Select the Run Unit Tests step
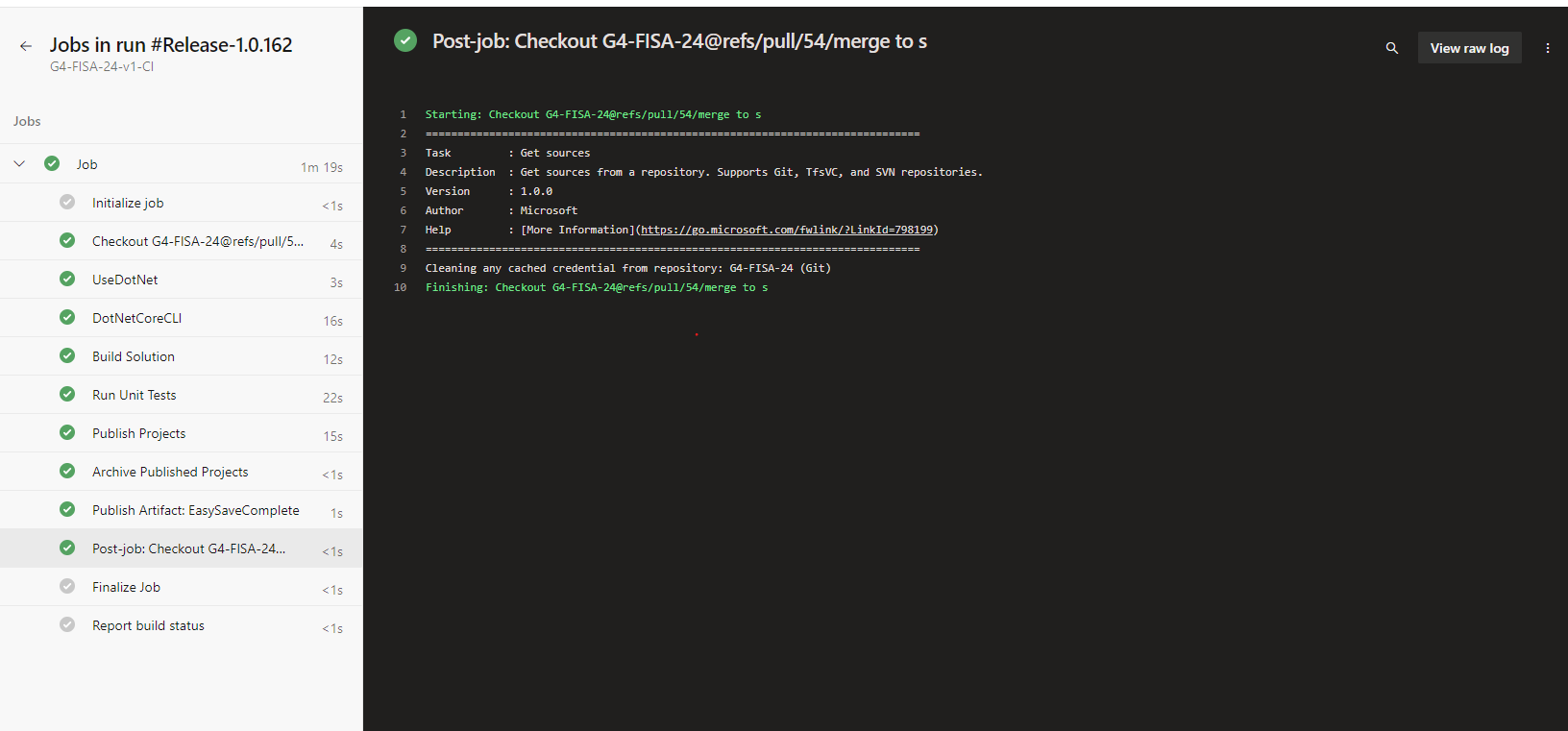The width and height of the screenshot is (1568, 731). coord(135,395)
